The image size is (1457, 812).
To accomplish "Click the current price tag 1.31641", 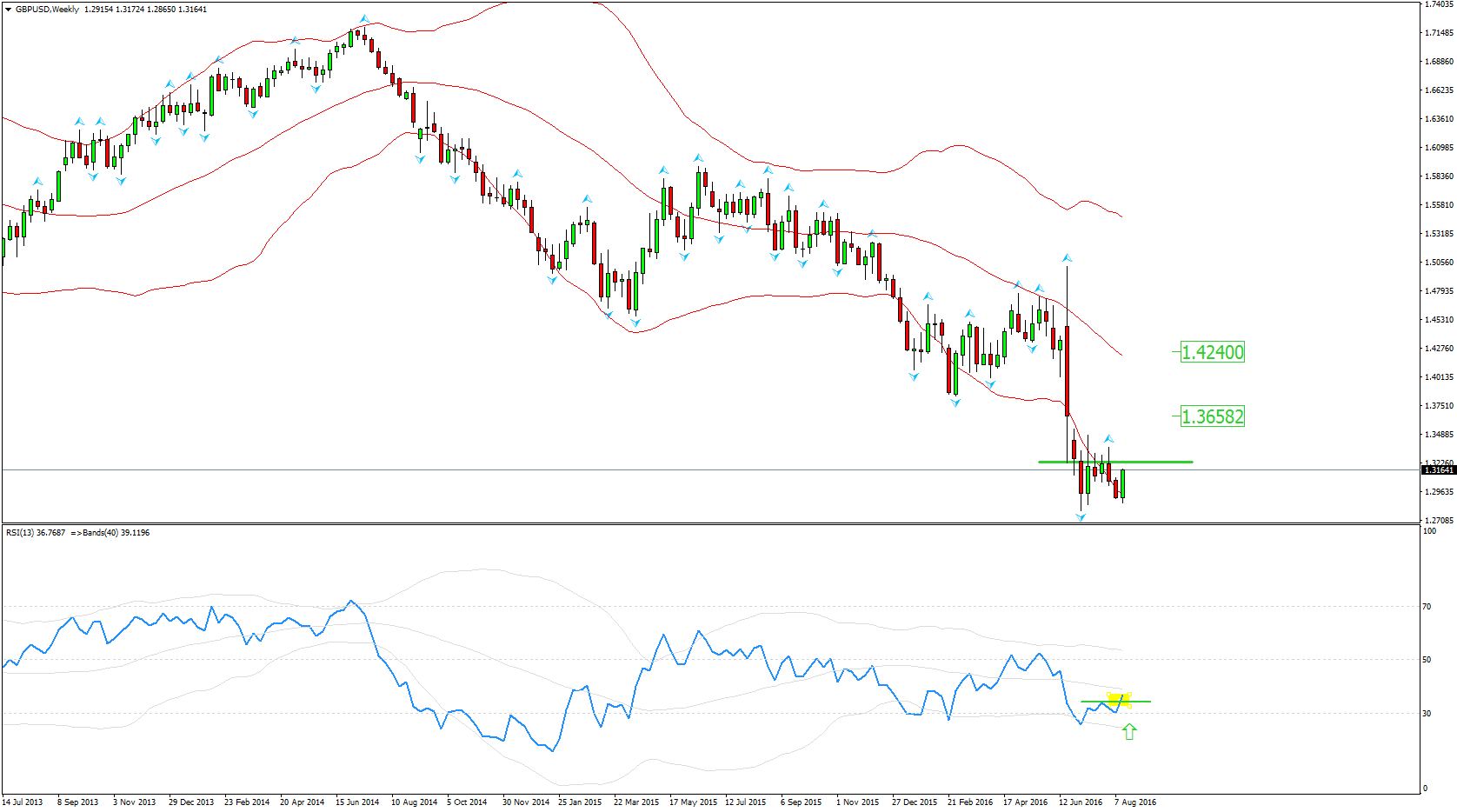I will coord(1438,470).
